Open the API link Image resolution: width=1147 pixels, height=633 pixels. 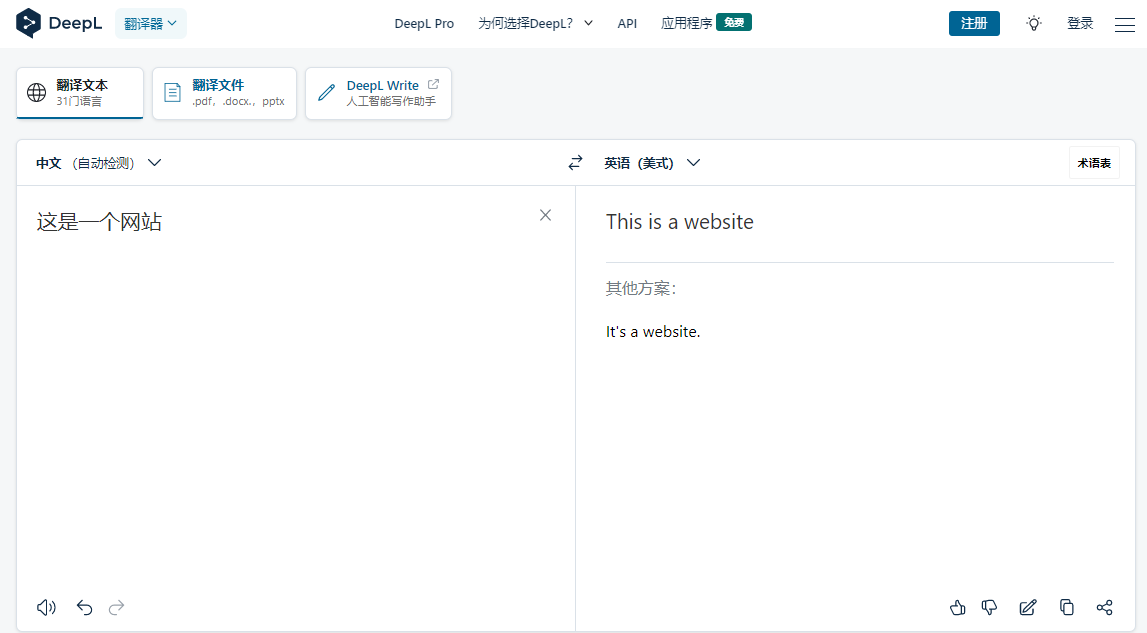[x=627, y=23]
